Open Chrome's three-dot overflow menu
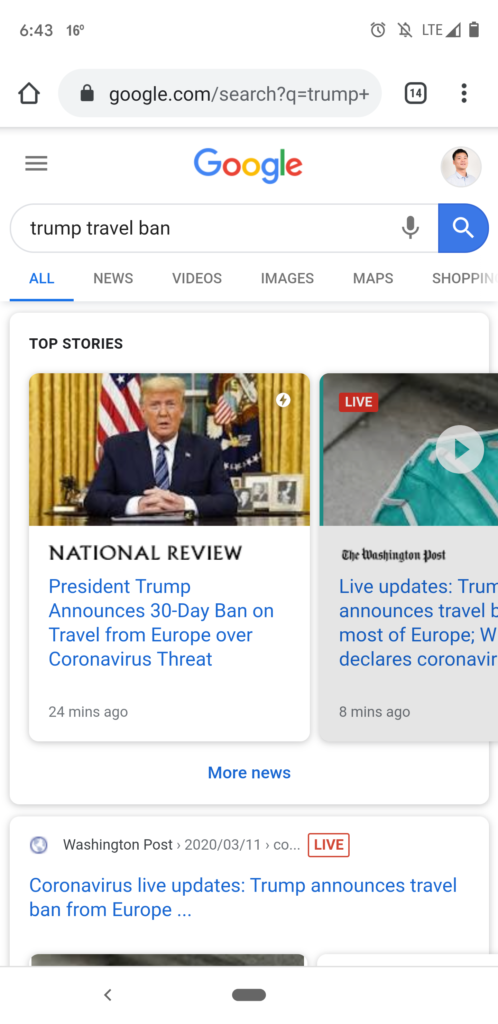Image resolution: width=498 pixels, height=1024 pixels. (x=463, y=93)
